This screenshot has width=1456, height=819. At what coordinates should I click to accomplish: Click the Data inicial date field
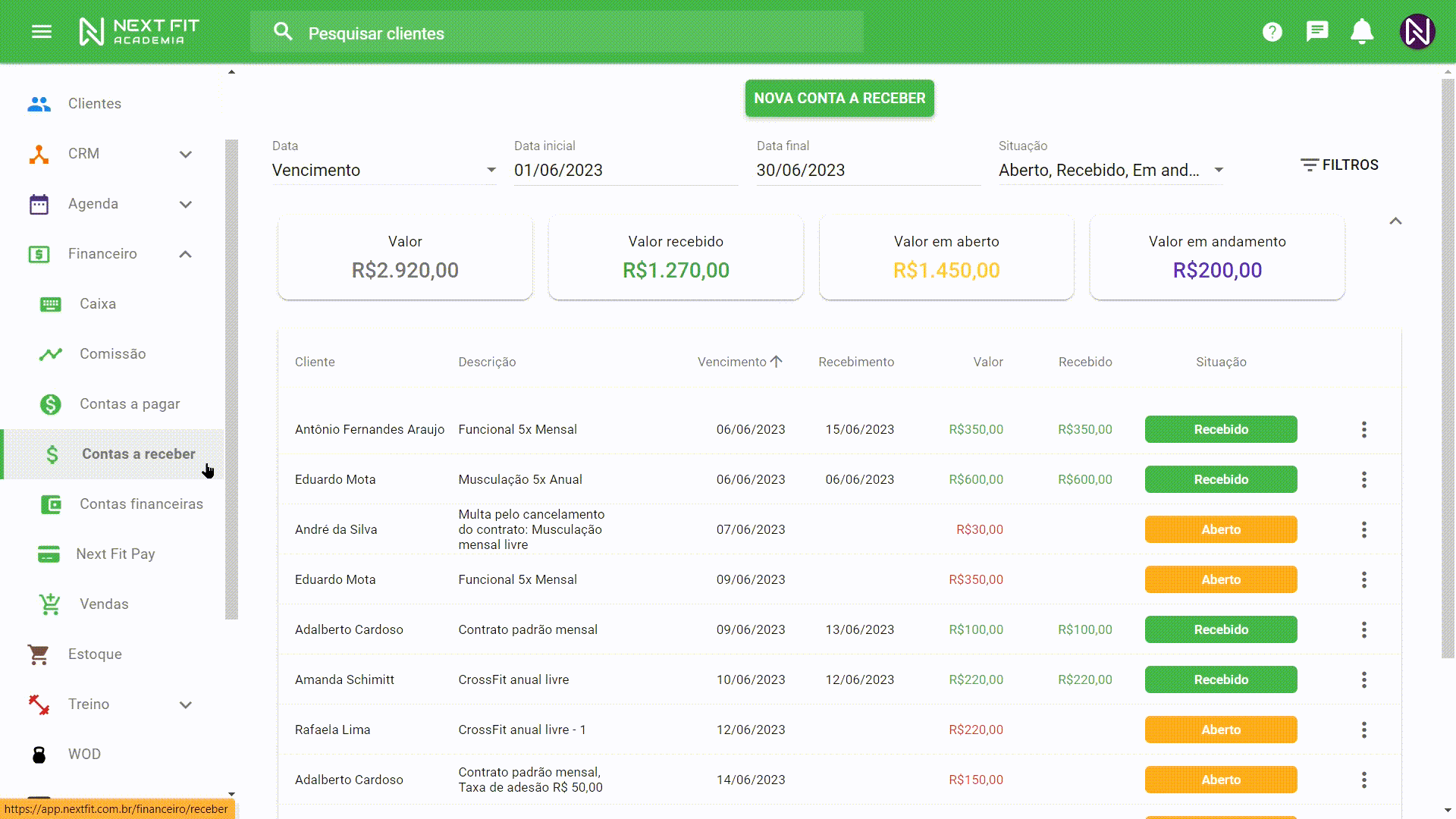coord(625,171)
